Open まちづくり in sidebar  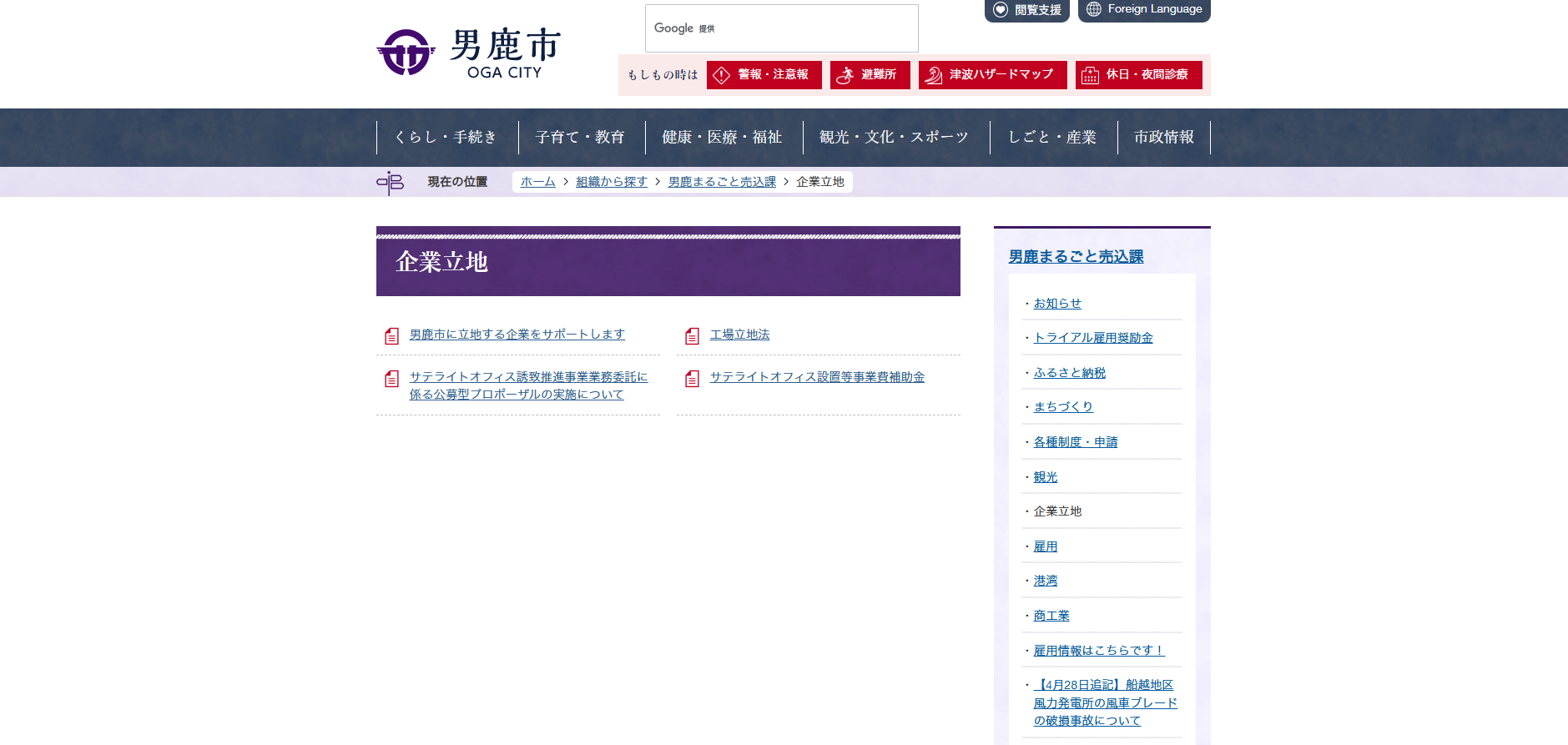1063,407
